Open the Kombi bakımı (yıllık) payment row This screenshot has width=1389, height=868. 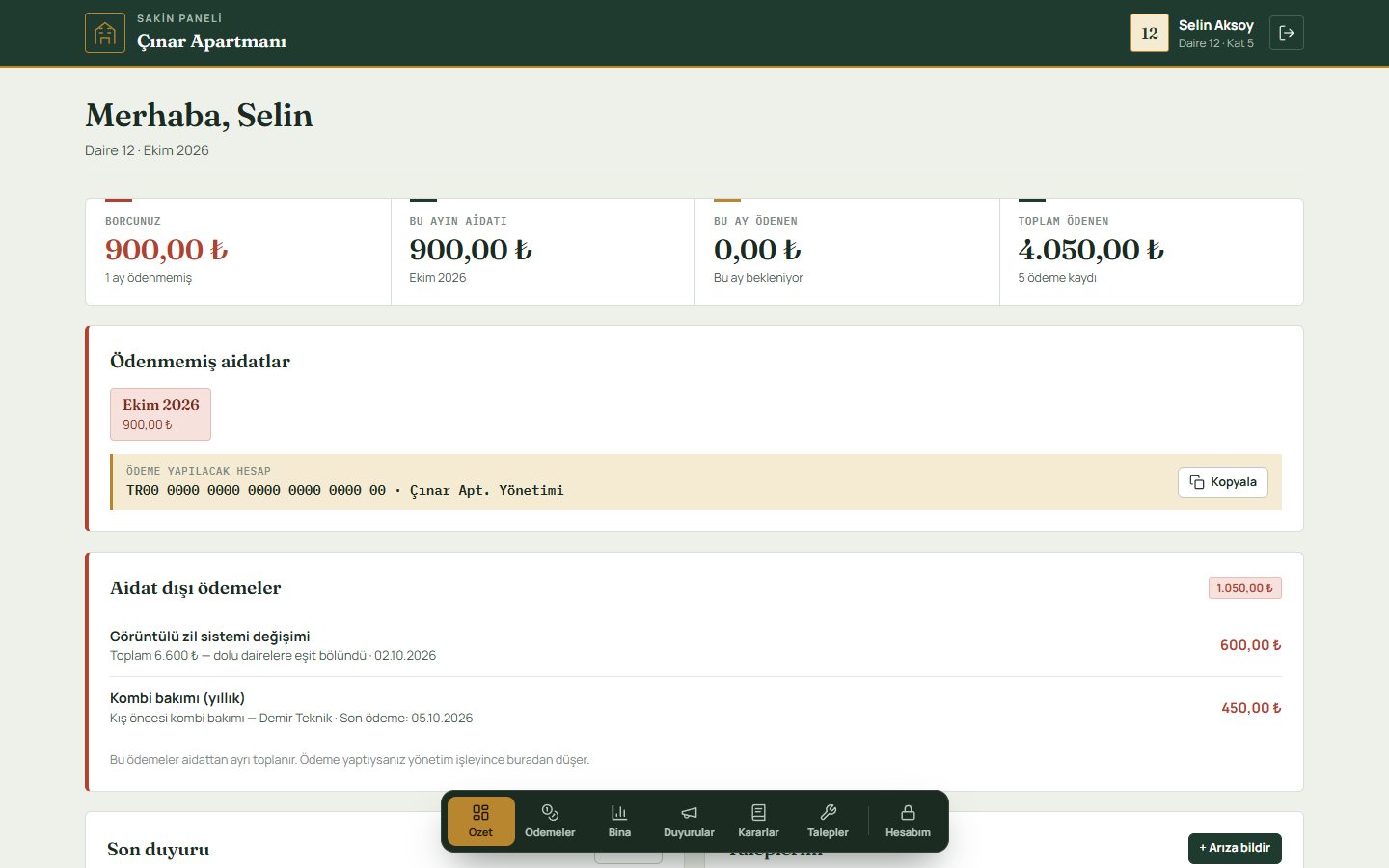(x=695, y=708)
